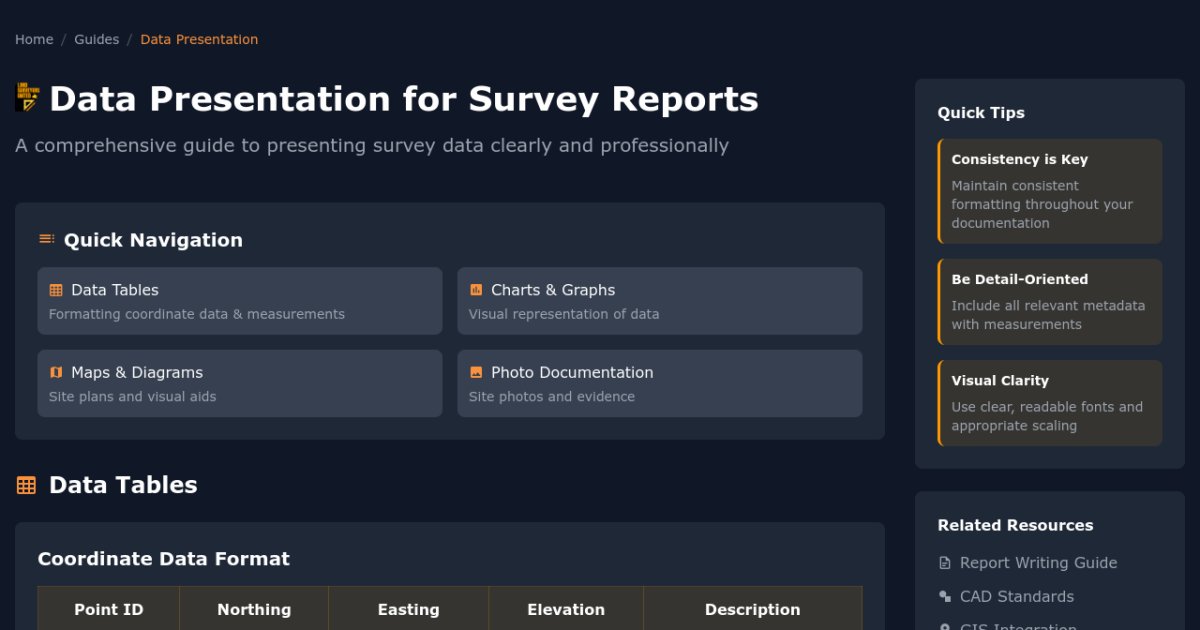The height and width of the screenshot is (630, 1200).
Task: Open the Photo Documentation navigation card
Action: coord(659,383)
